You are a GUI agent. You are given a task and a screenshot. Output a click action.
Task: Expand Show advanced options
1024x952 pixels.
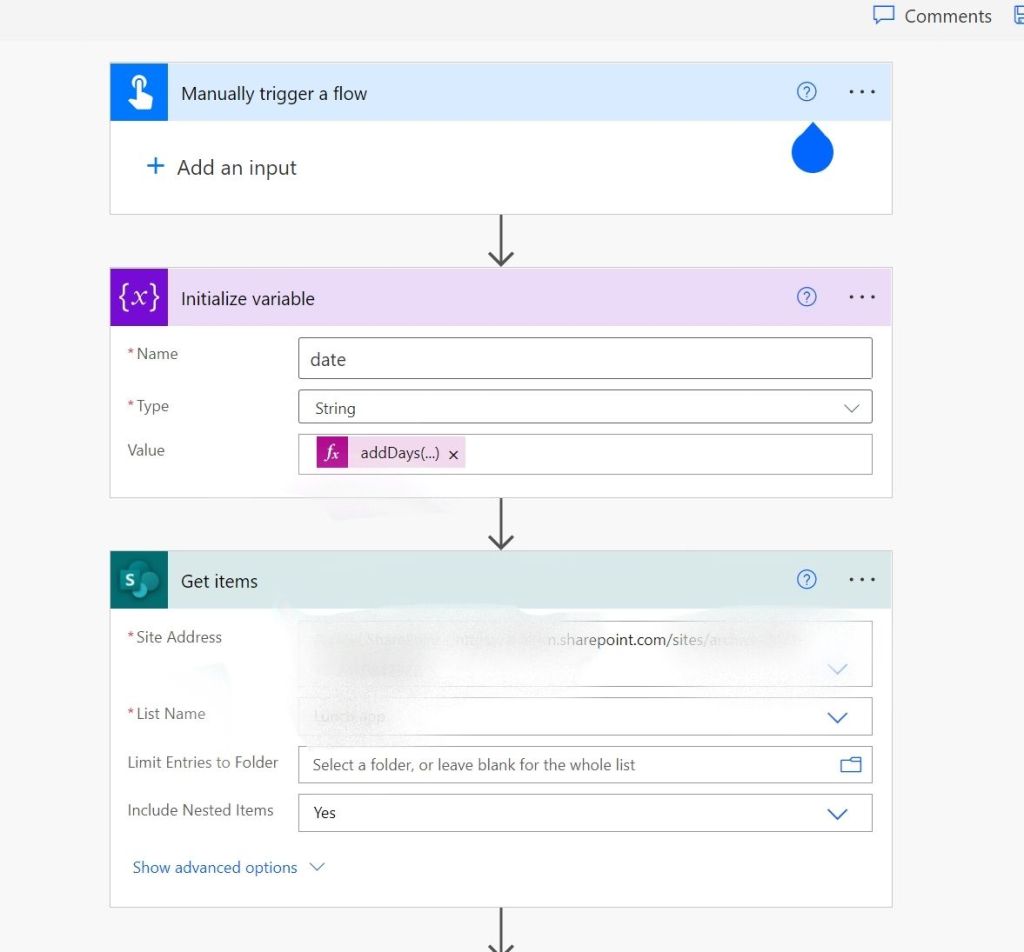(229, 867)
